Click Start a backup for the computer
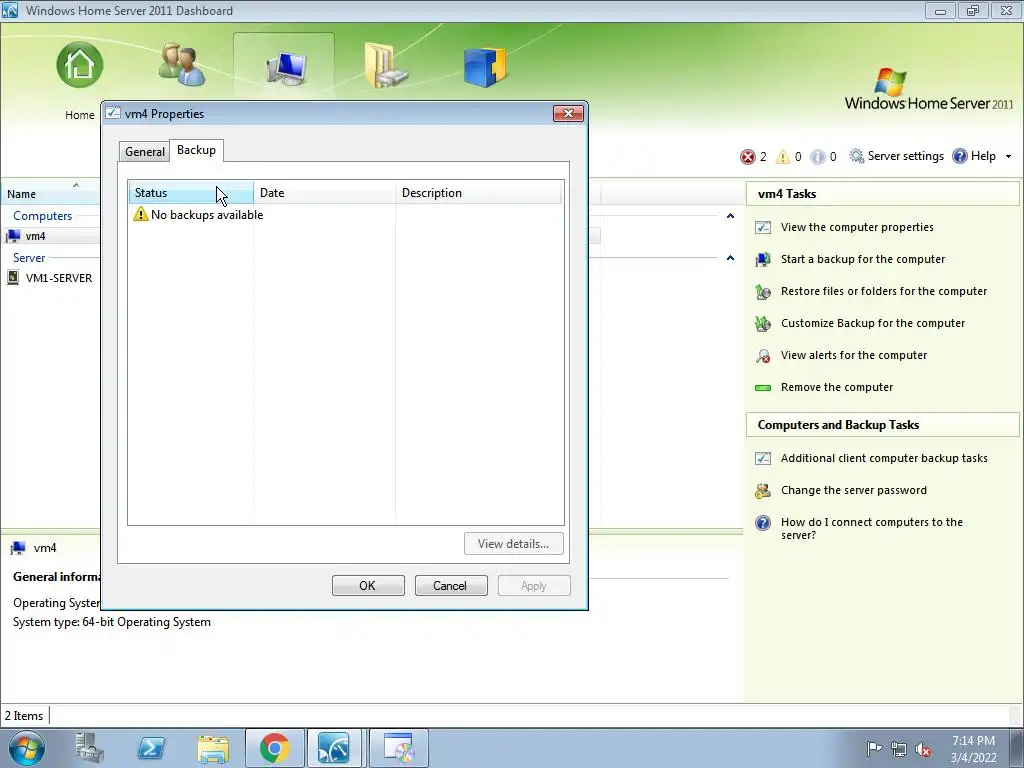This screenshot has width=1024, height=768. coord(863,259)
